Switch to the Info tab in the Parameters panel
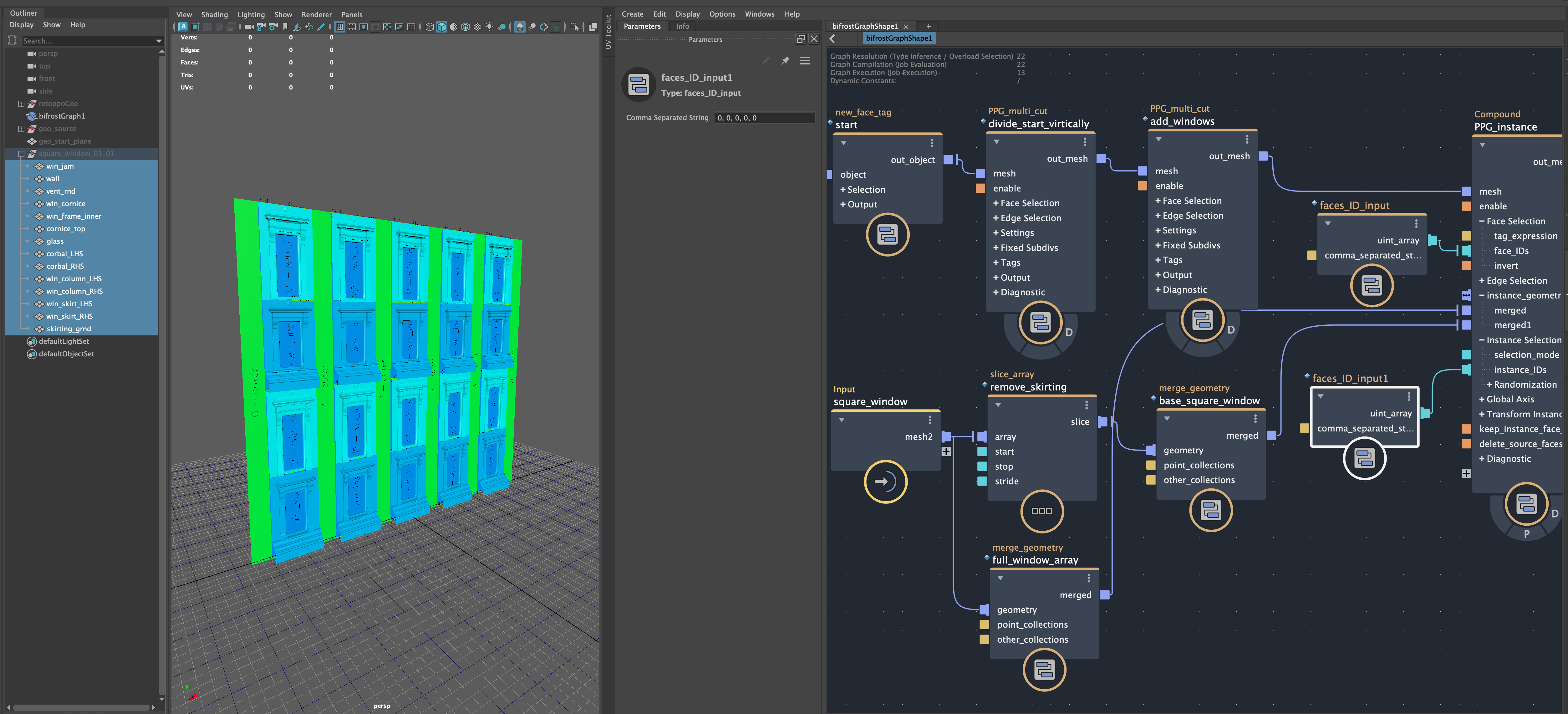 tap(682, 26)
